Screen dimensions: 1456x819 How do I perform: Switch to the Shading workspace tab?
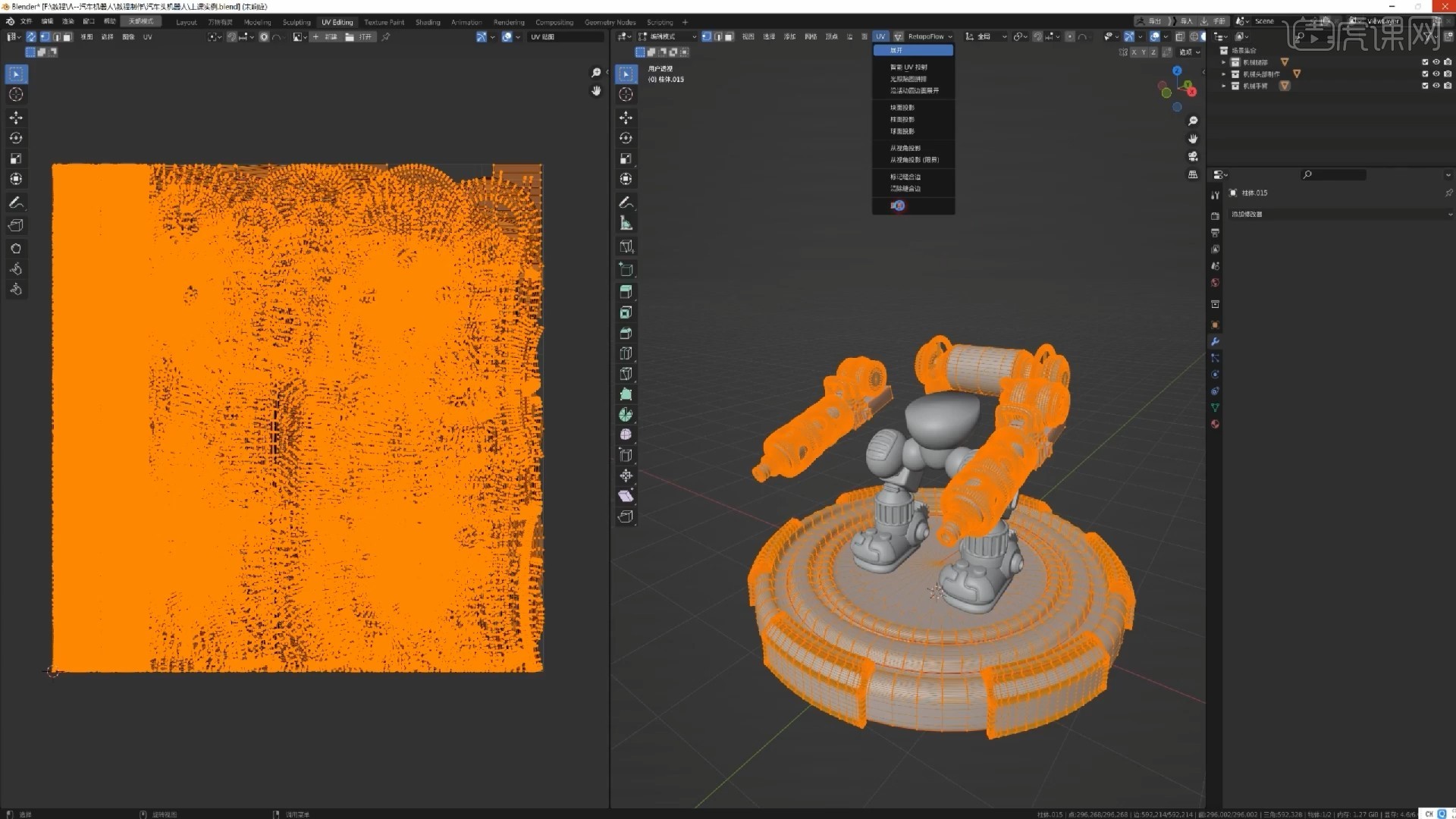pos(427,22)
